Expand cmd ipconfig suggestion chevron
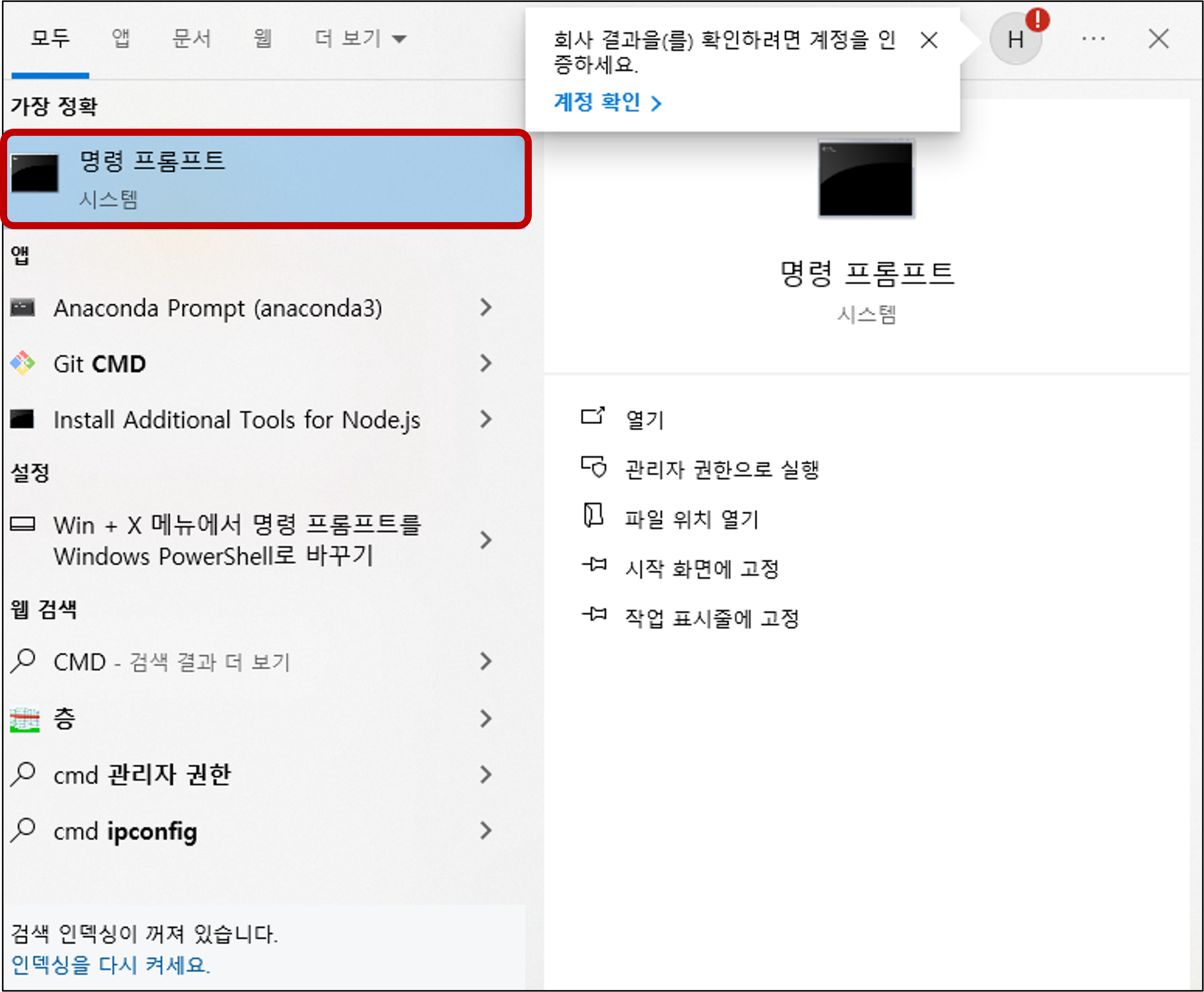 point(485,830)
